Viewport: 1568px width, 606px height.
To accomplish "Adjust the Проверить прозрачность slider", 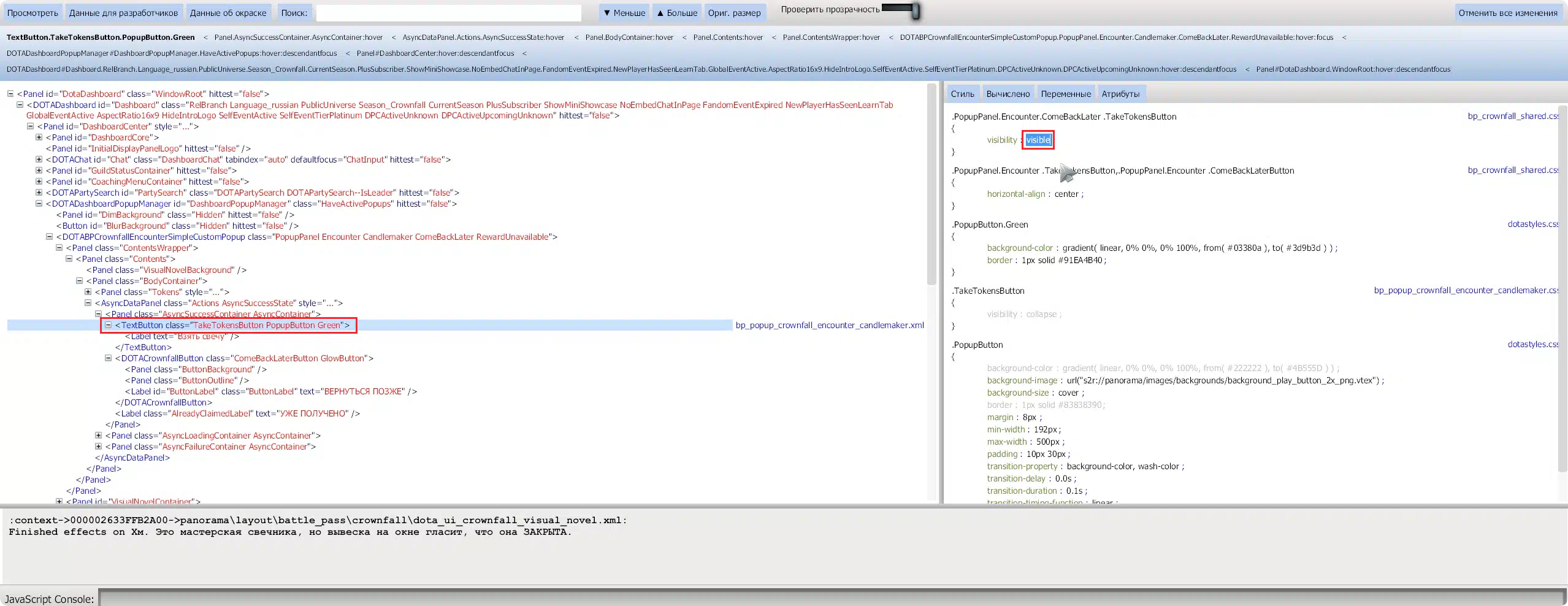I will (915, 10).
